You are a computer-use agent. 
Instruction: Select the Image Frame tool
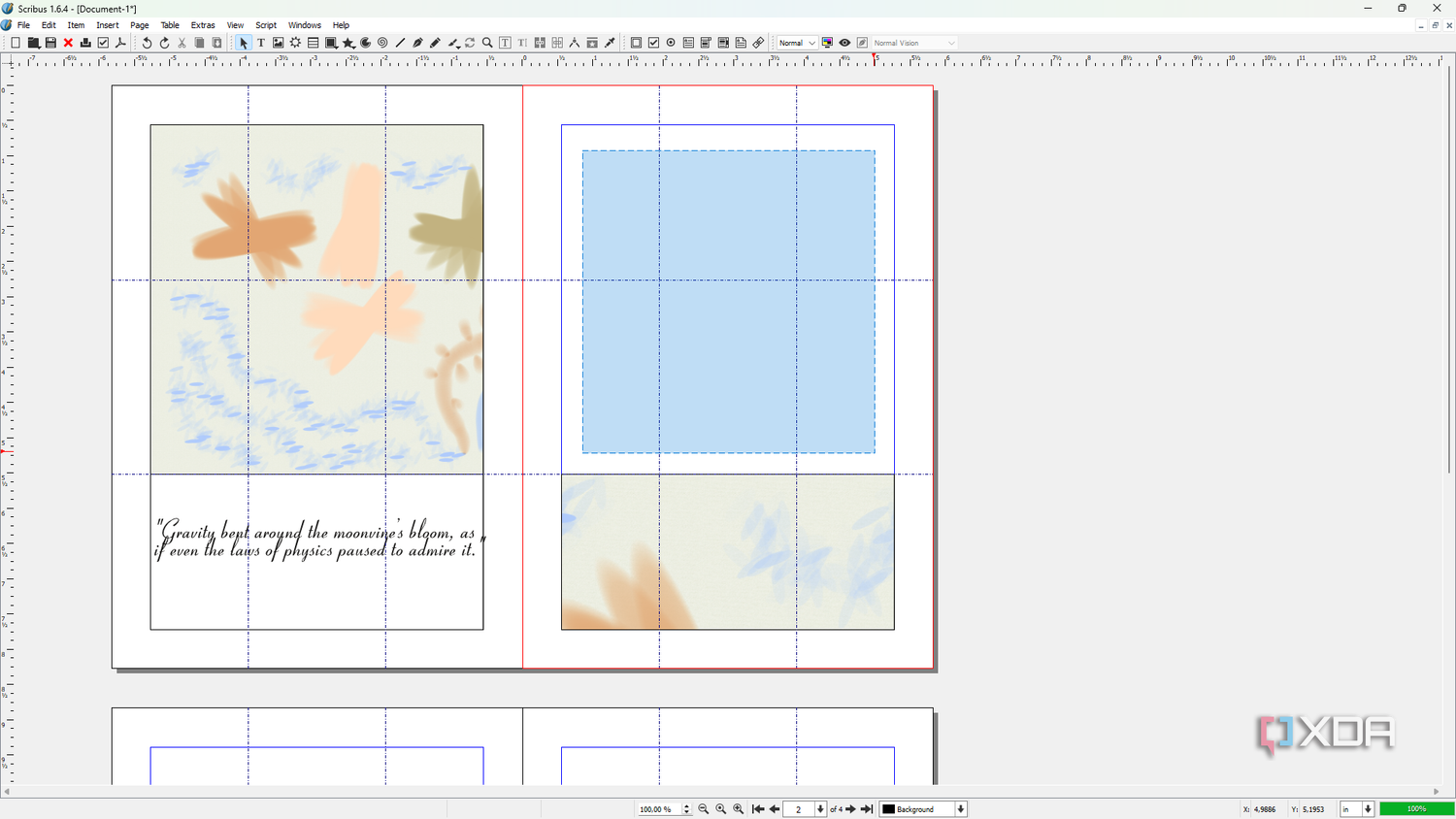tap(279, 43)
